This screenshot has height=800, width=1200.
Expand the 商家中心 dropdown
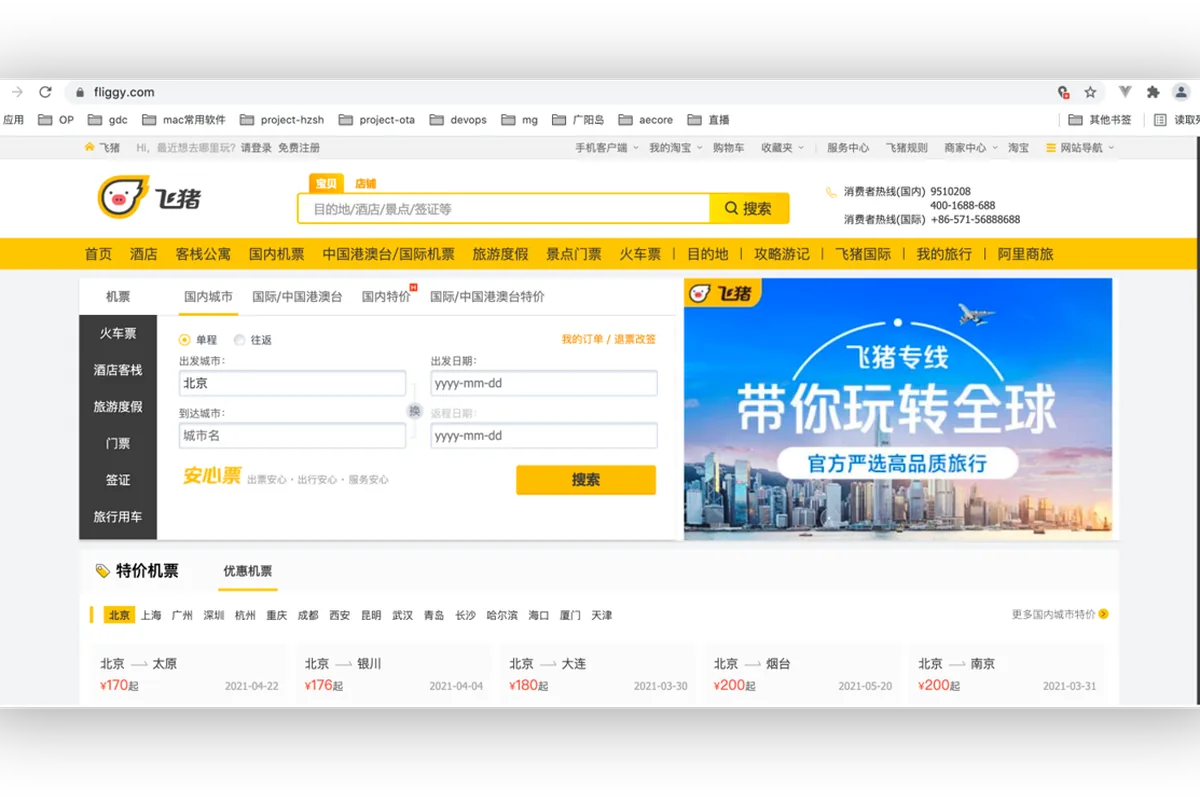click(970, 147)
